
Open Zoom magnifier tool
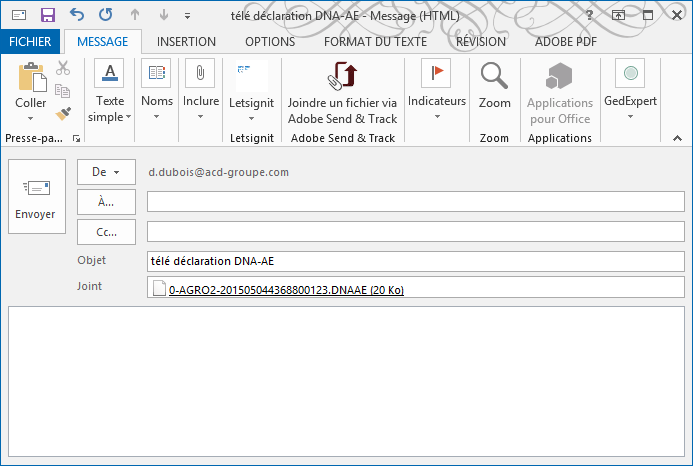coord(494,85)
